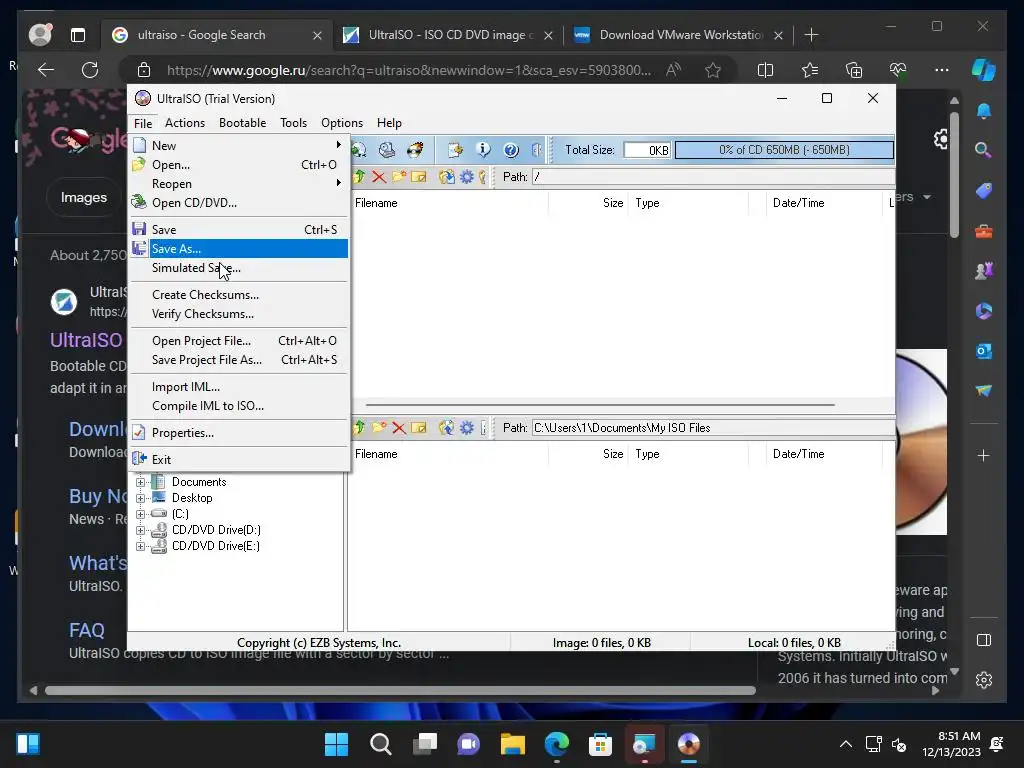The height and width of the screenshot is (768, 1024).
Task: Click New Folder icon in image pane toolbar
Action: (x=399, y=177)
